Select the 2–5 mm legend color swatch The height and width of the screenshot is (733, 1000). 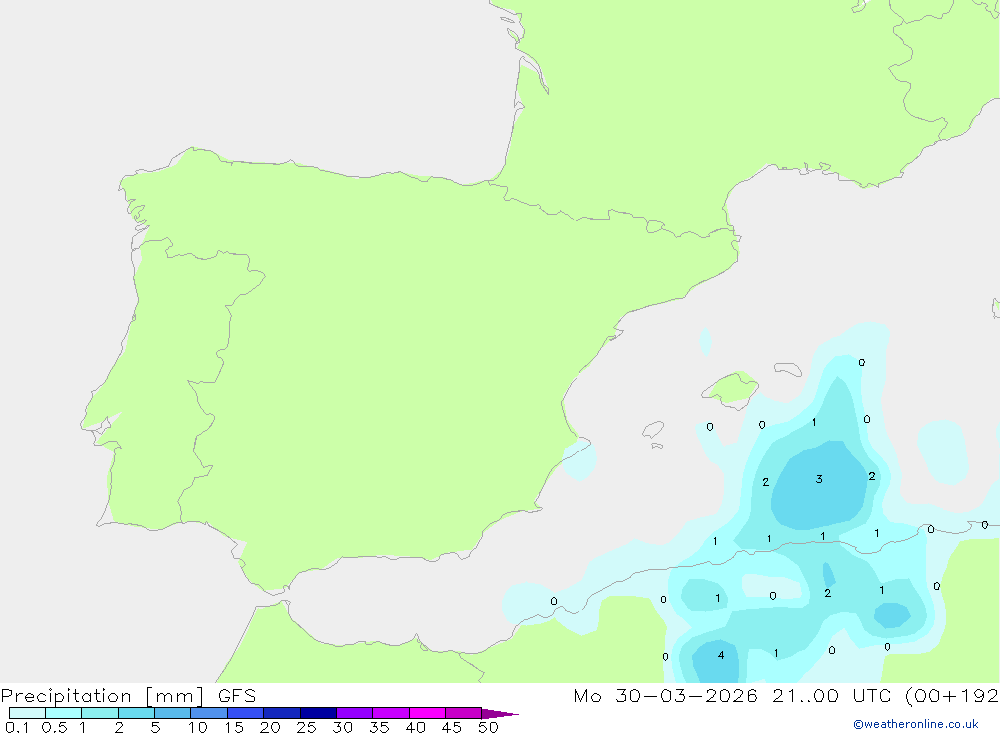tap(136, 713)
